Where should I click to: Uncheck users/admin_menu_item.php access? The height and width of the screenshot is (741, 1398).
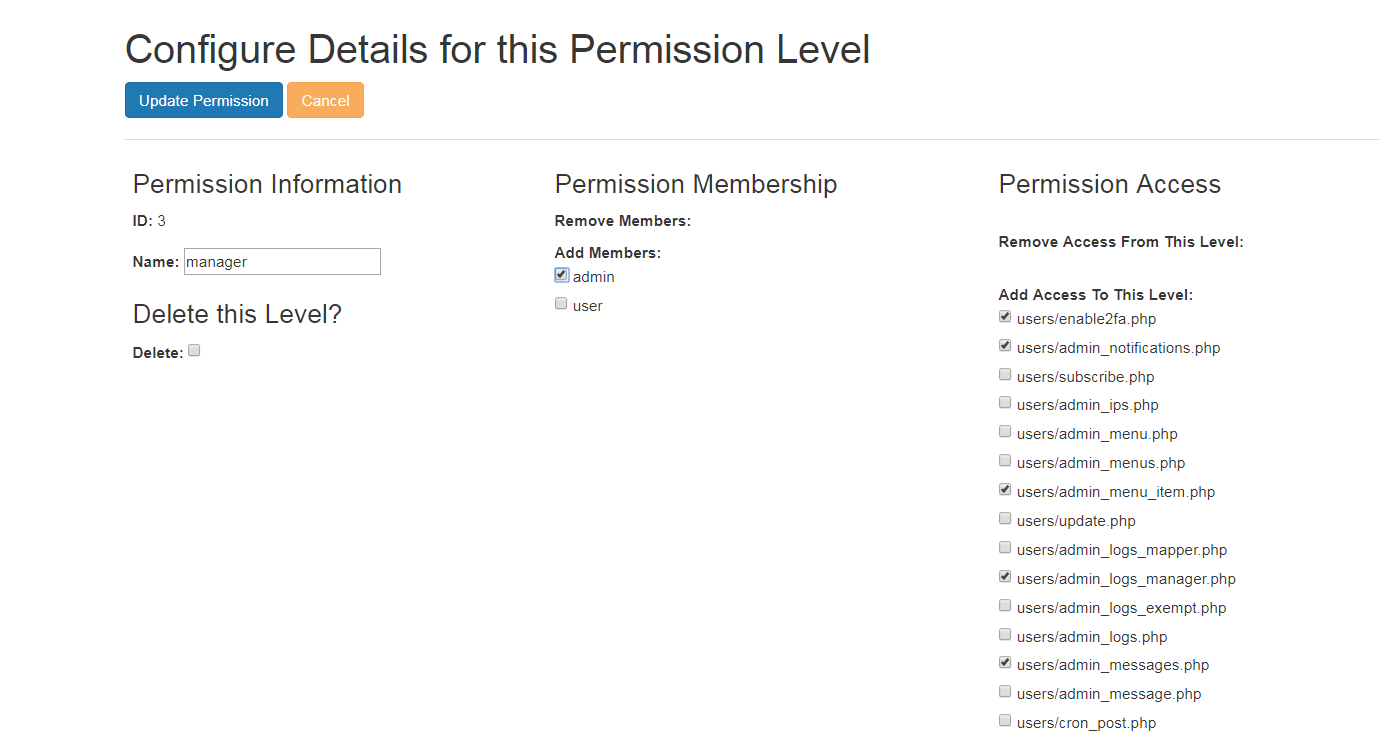[x=1005, y=490]
